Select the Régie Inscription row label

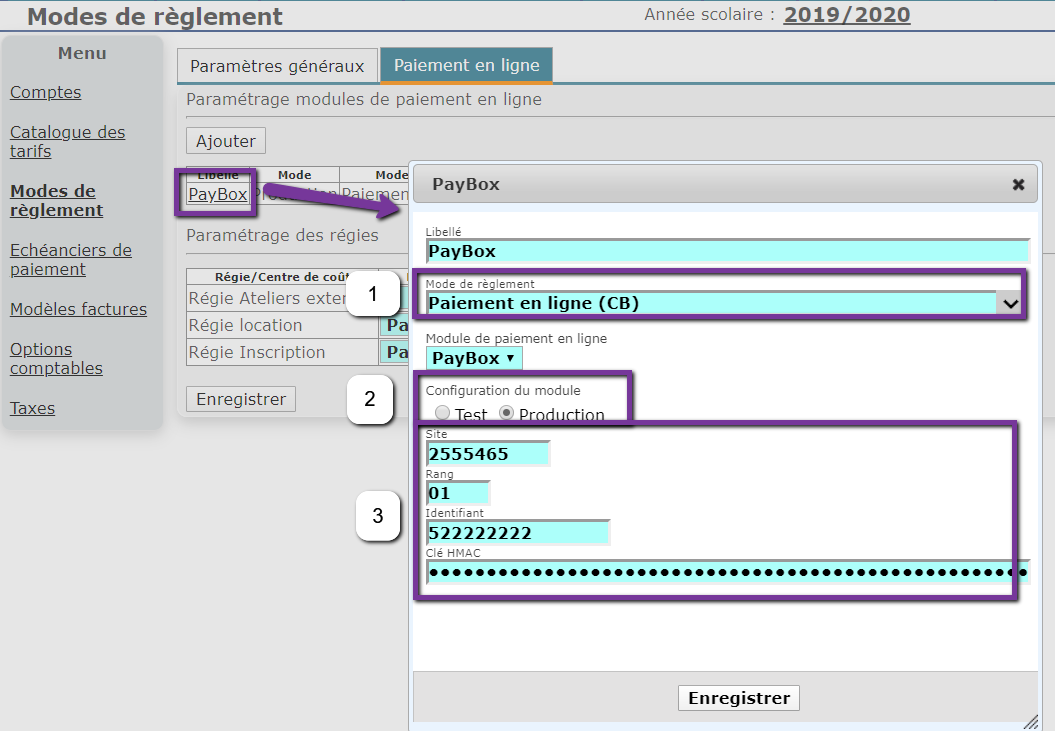click(256, 352)
